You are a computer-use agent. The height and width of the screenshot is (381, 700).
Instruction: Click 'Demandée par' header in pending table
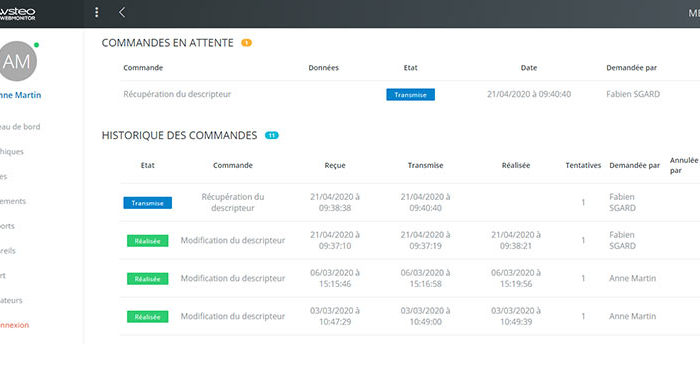coord(631,68)
